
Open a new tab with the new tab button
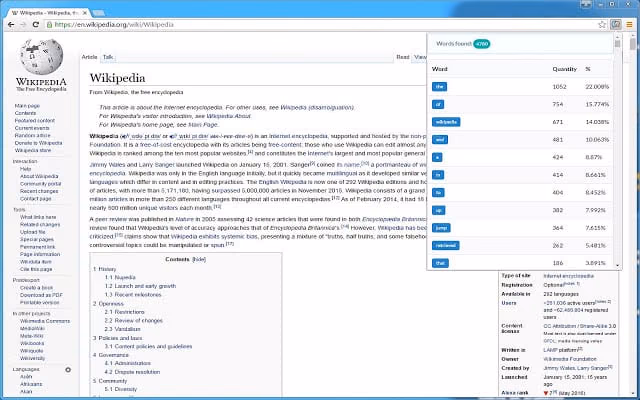coord(98,13)
